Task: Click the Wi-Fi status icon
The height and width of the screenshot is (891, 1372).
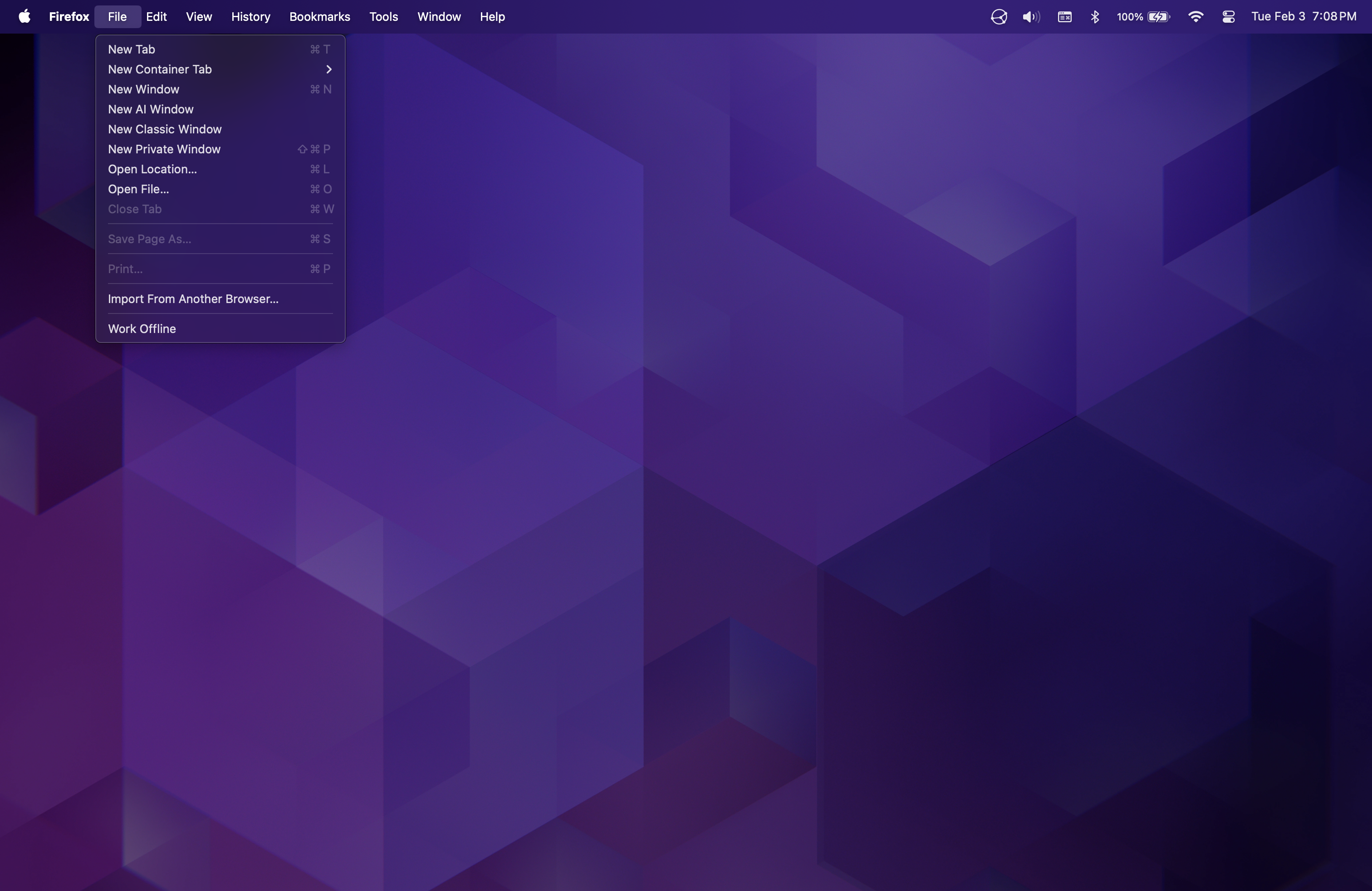Action: (1196, 17)
